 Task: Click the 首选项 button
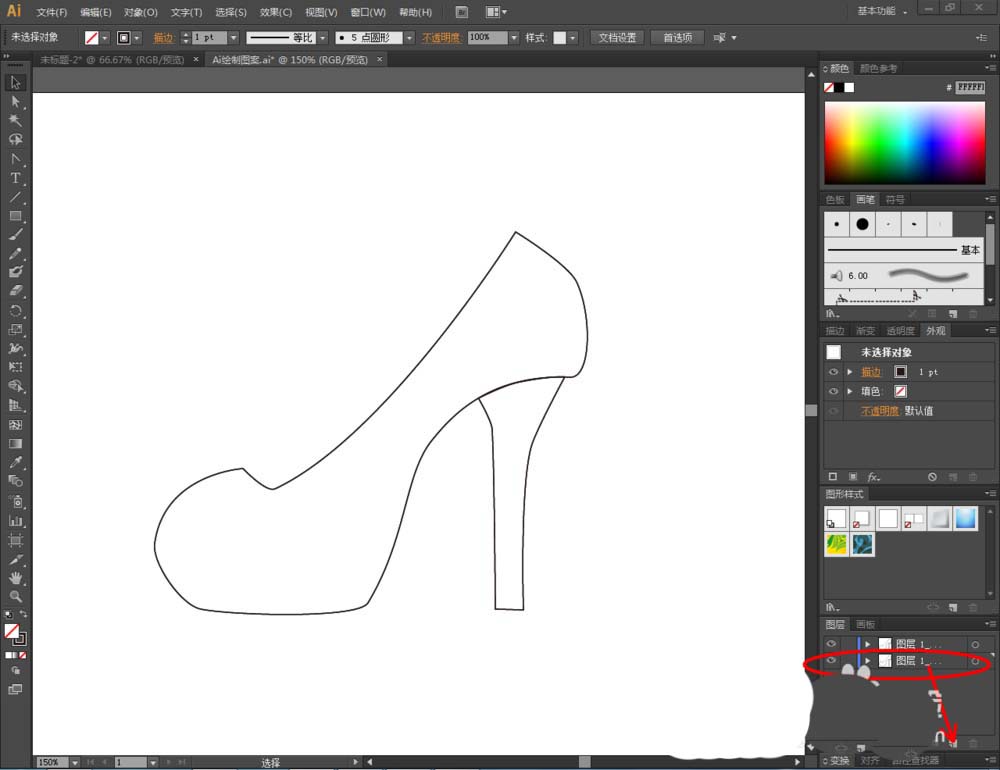677,38
